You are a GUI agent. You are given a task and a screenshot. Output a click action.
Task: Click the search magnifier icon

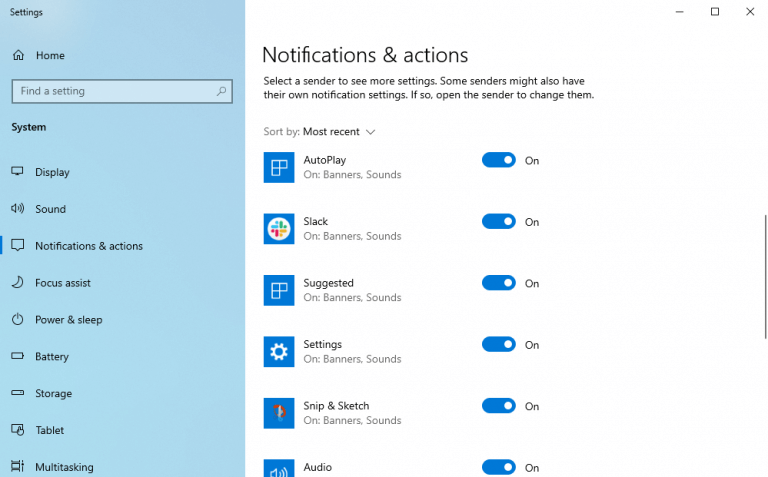pos(221,91)
